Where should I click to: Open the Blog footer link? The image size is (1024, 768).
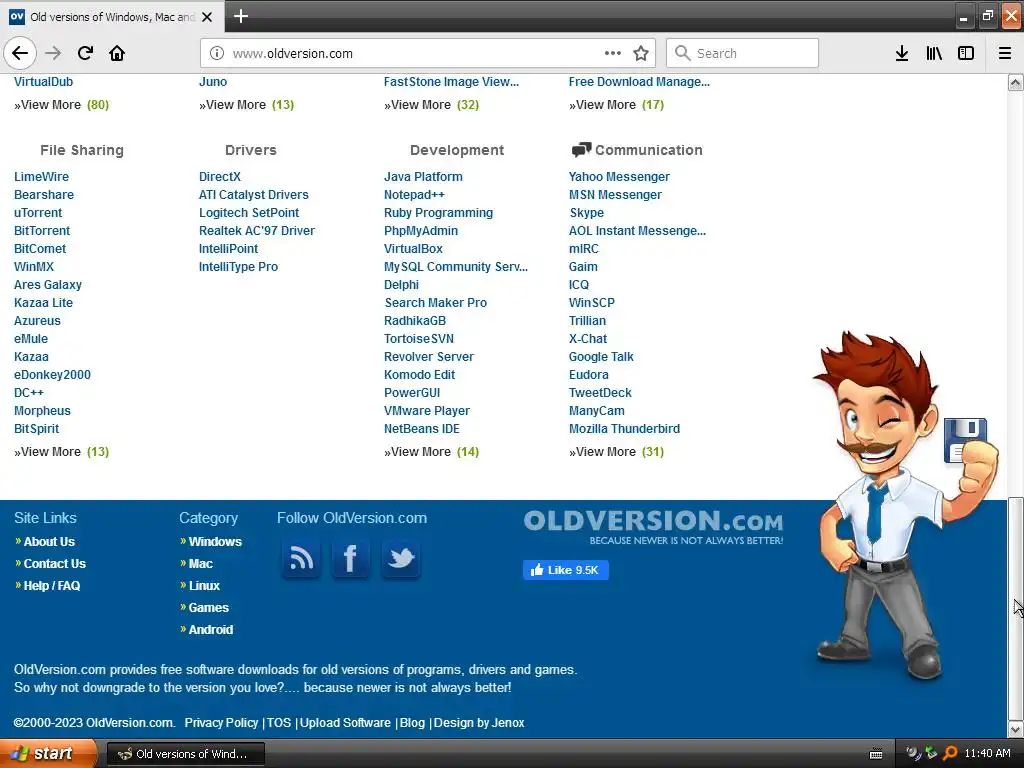412,723
